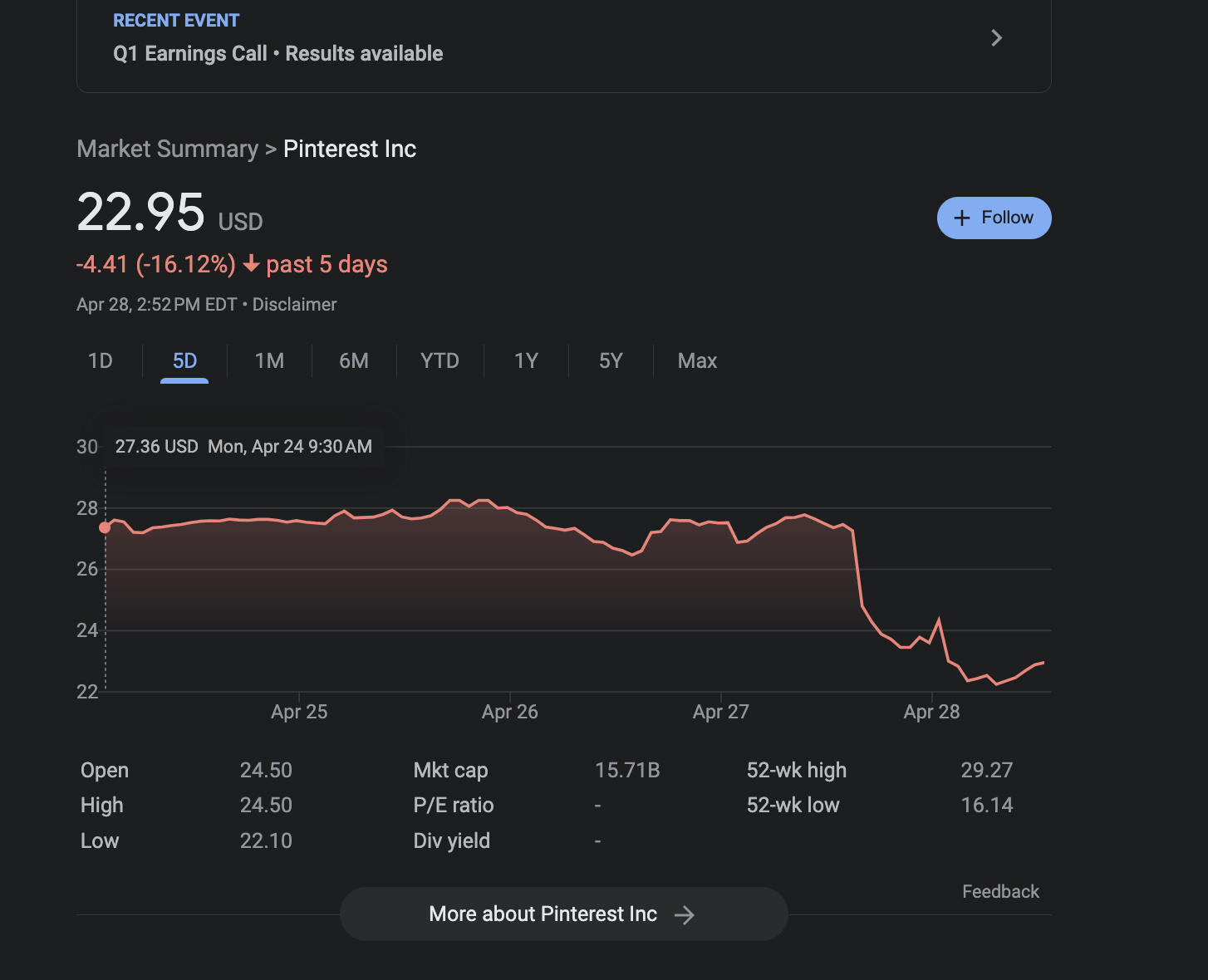Expand the Q1 Earnings Call chevron
The image size is (1208, 980).
(996, 38)
